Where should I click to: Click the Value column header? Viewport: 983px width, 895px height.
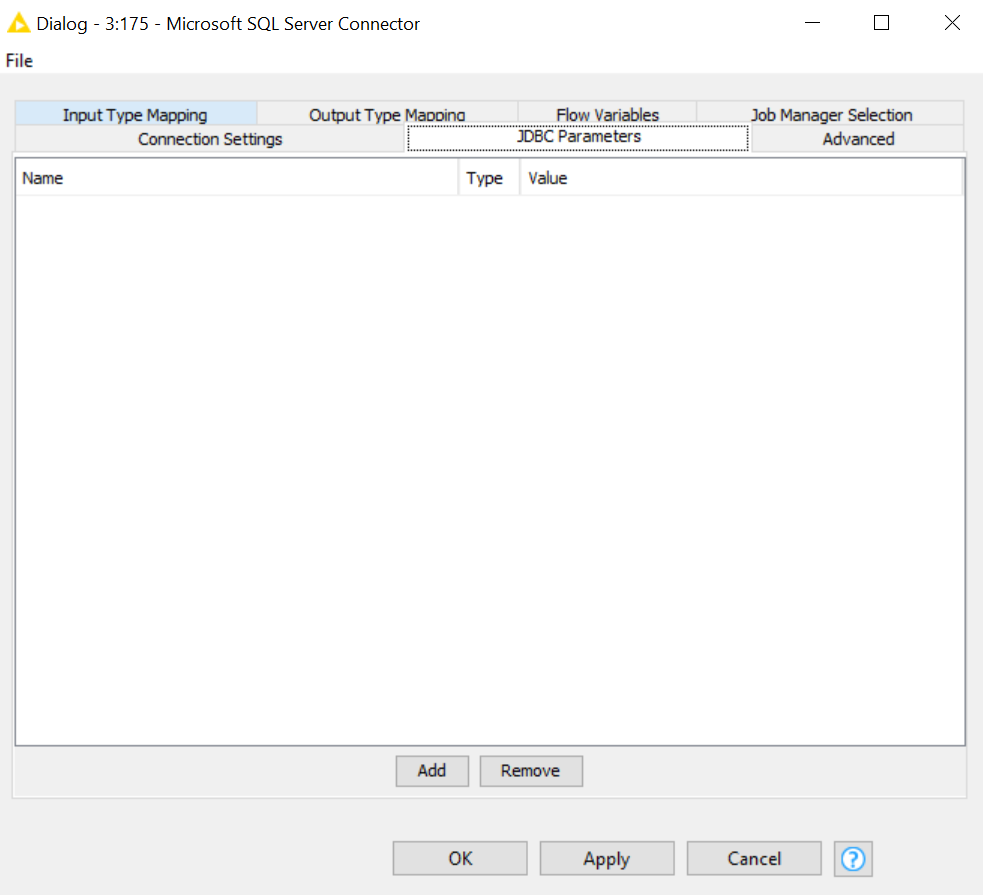tap(741, 178)
